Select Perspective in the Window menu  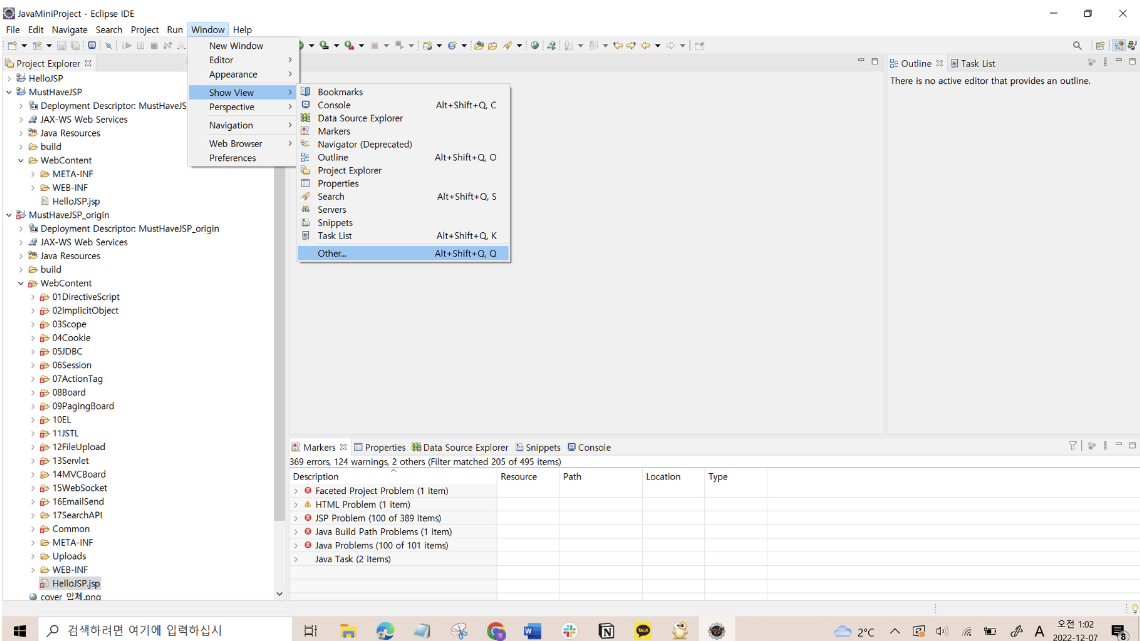point(244,107)
